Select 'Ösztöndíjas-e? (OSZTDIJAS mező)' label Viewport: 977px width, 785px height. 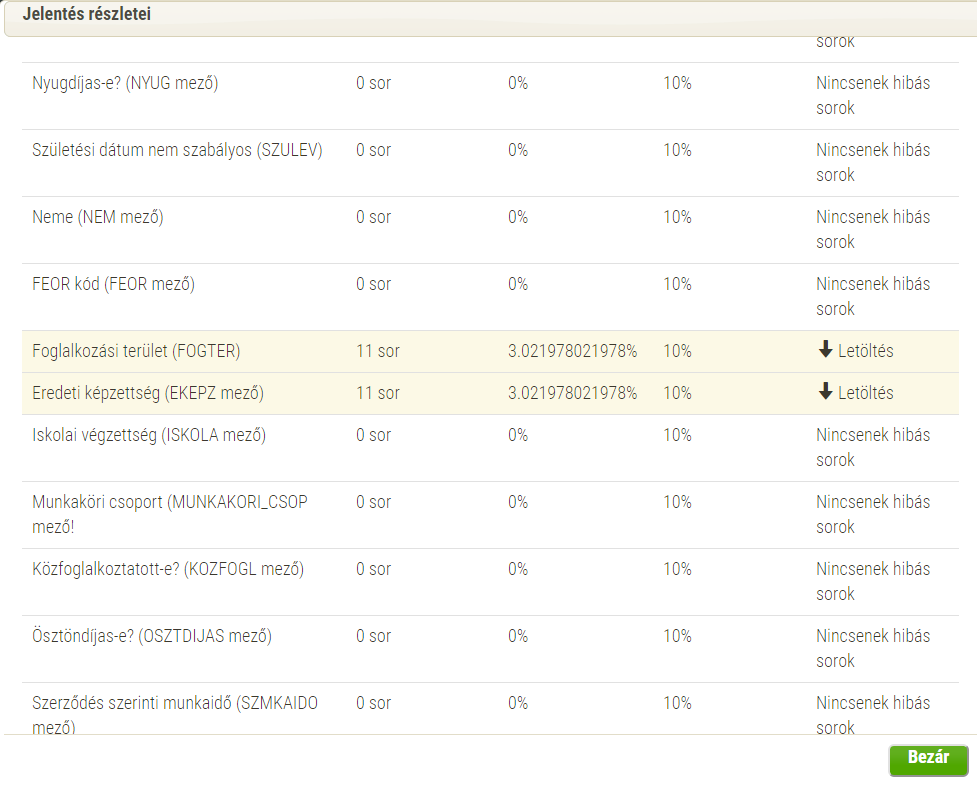point(152,636)
